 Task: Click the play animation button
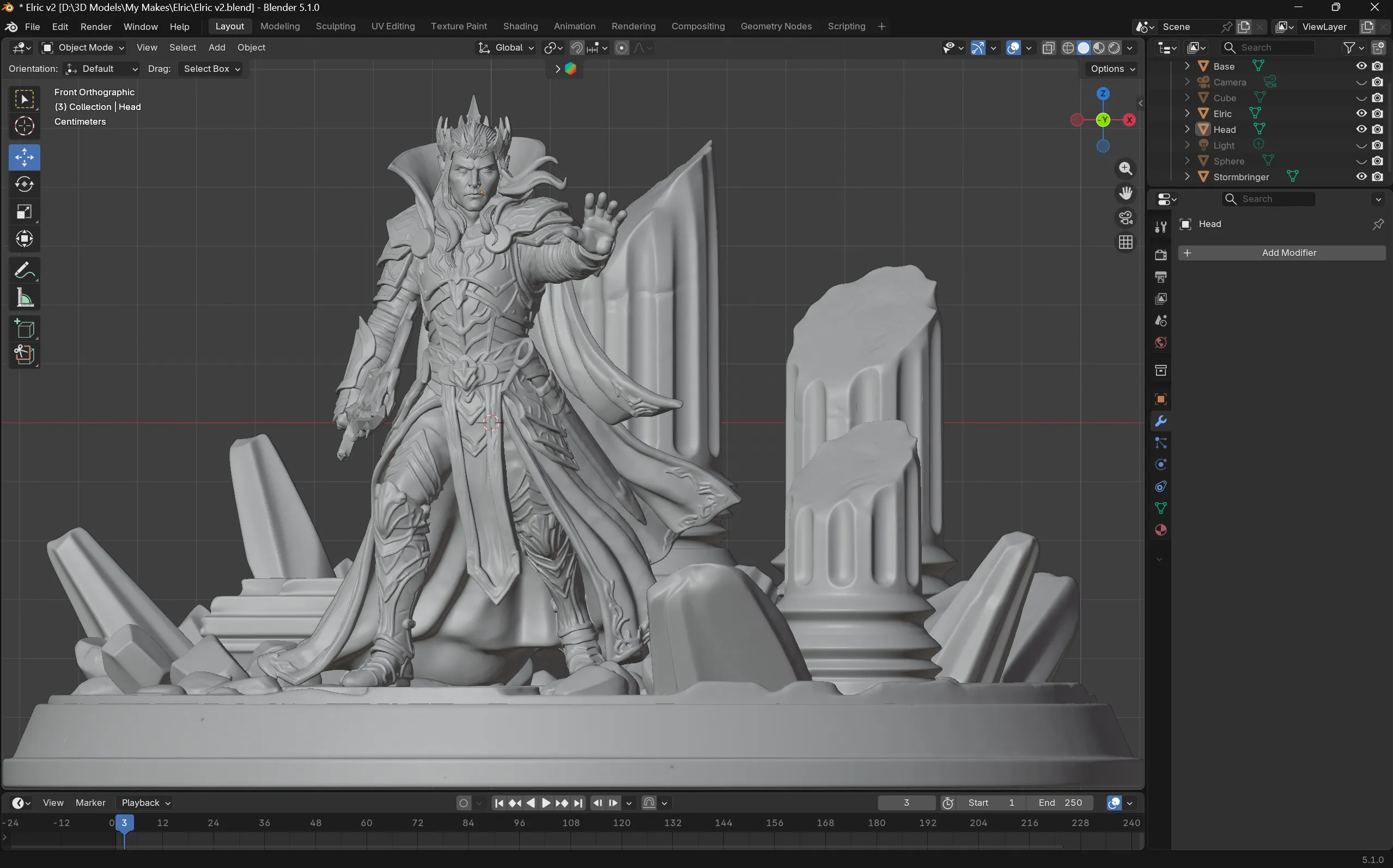point(545,803)
